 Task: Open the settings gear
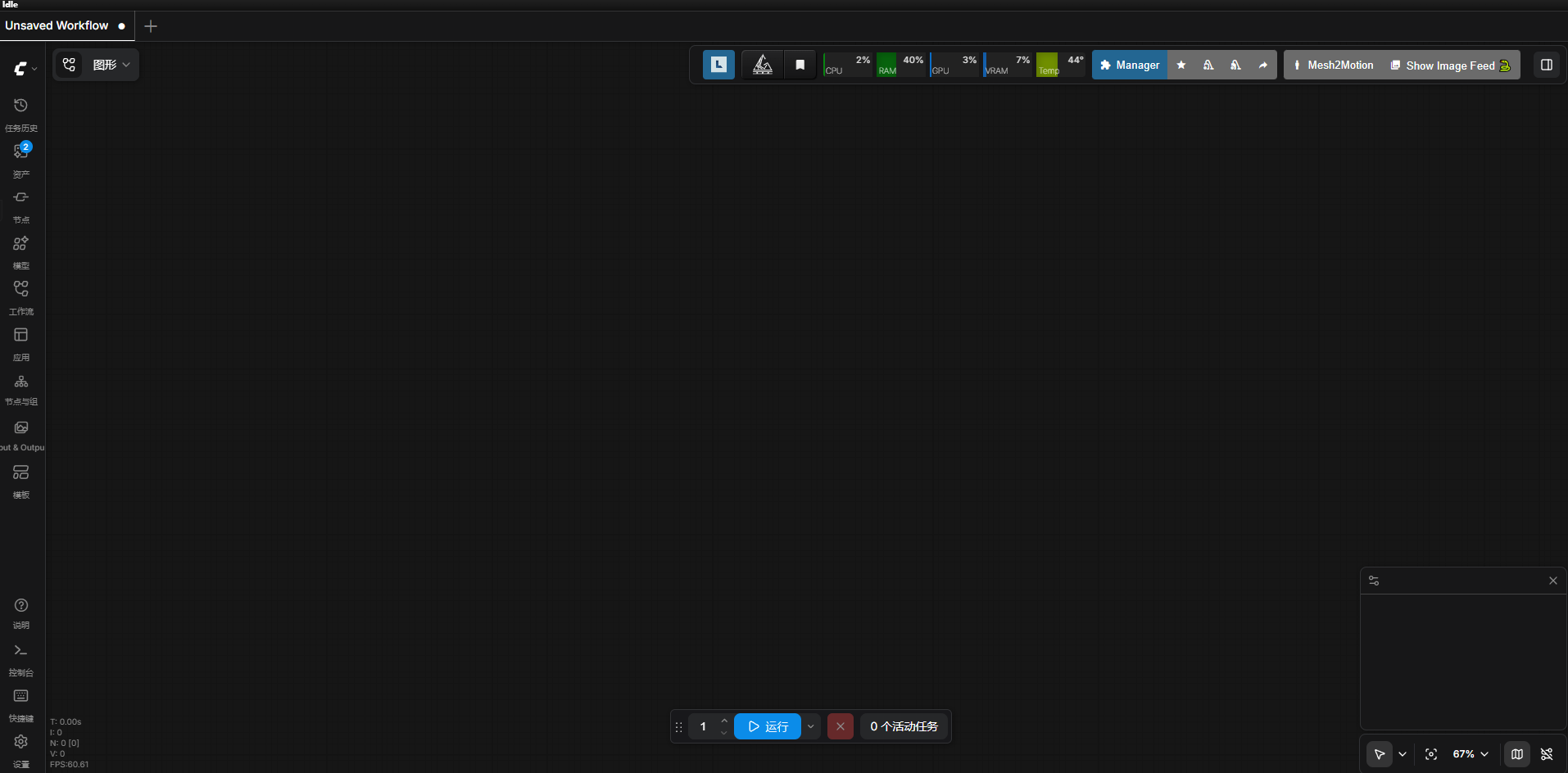tap(21, 750)
